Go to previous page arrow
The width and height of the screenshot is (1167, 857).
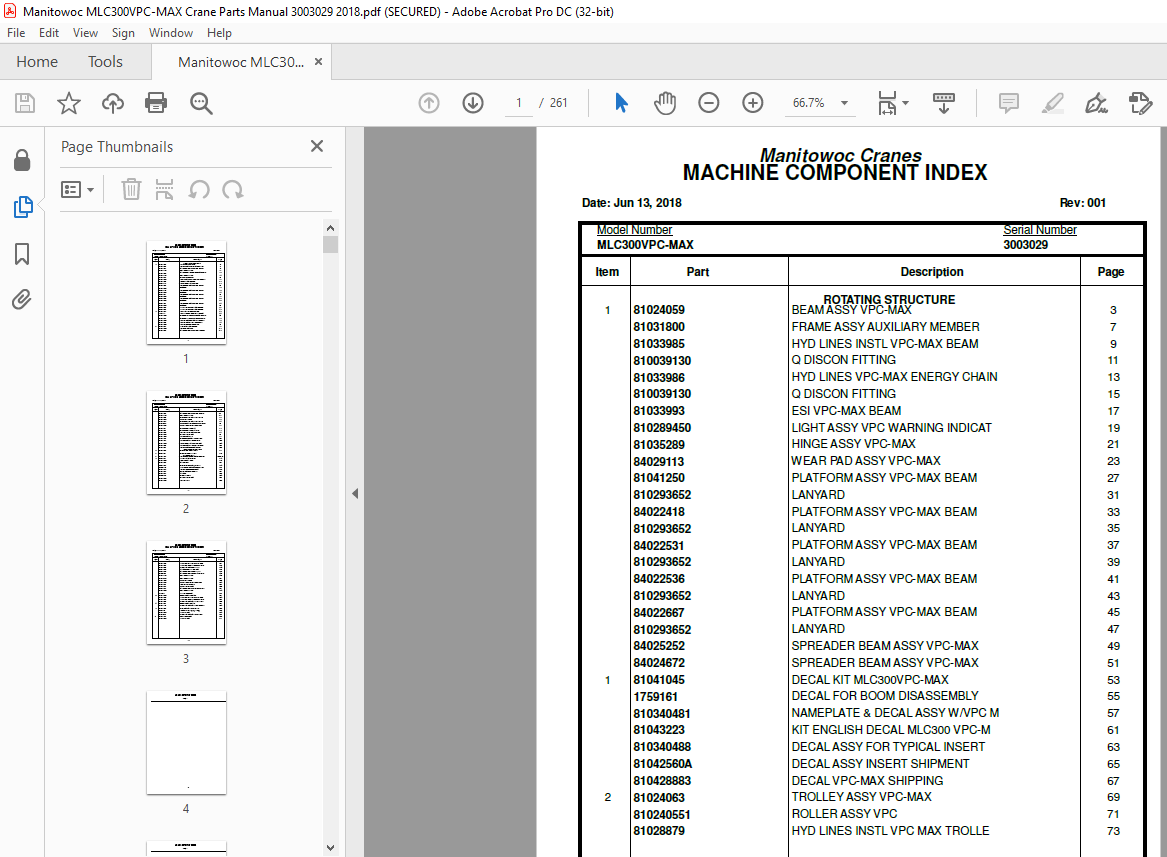[429, 103]
